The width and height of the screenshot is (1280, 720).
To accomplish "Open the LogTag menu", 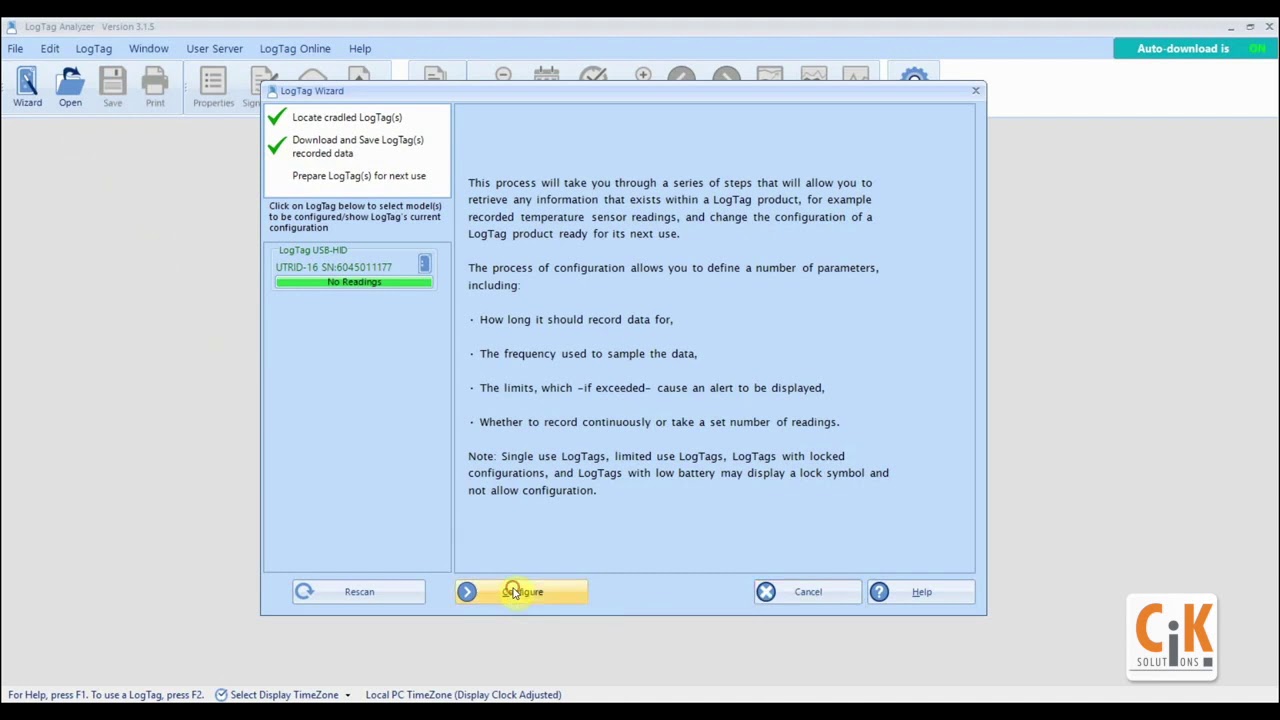I will [x=93, y=48].
